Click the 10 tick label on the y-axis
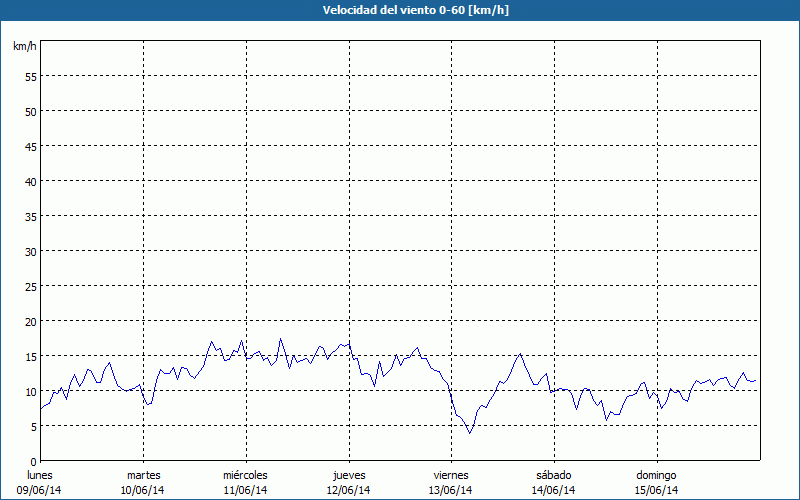The width and height of the screenshot is (800, 500). click(x=30, y=391)
